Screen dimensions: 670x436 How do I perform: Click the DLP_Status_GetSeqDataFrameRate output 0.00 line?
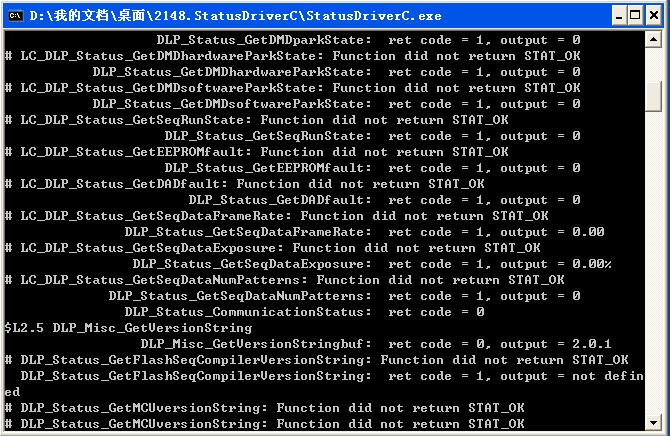click(364, 232)
